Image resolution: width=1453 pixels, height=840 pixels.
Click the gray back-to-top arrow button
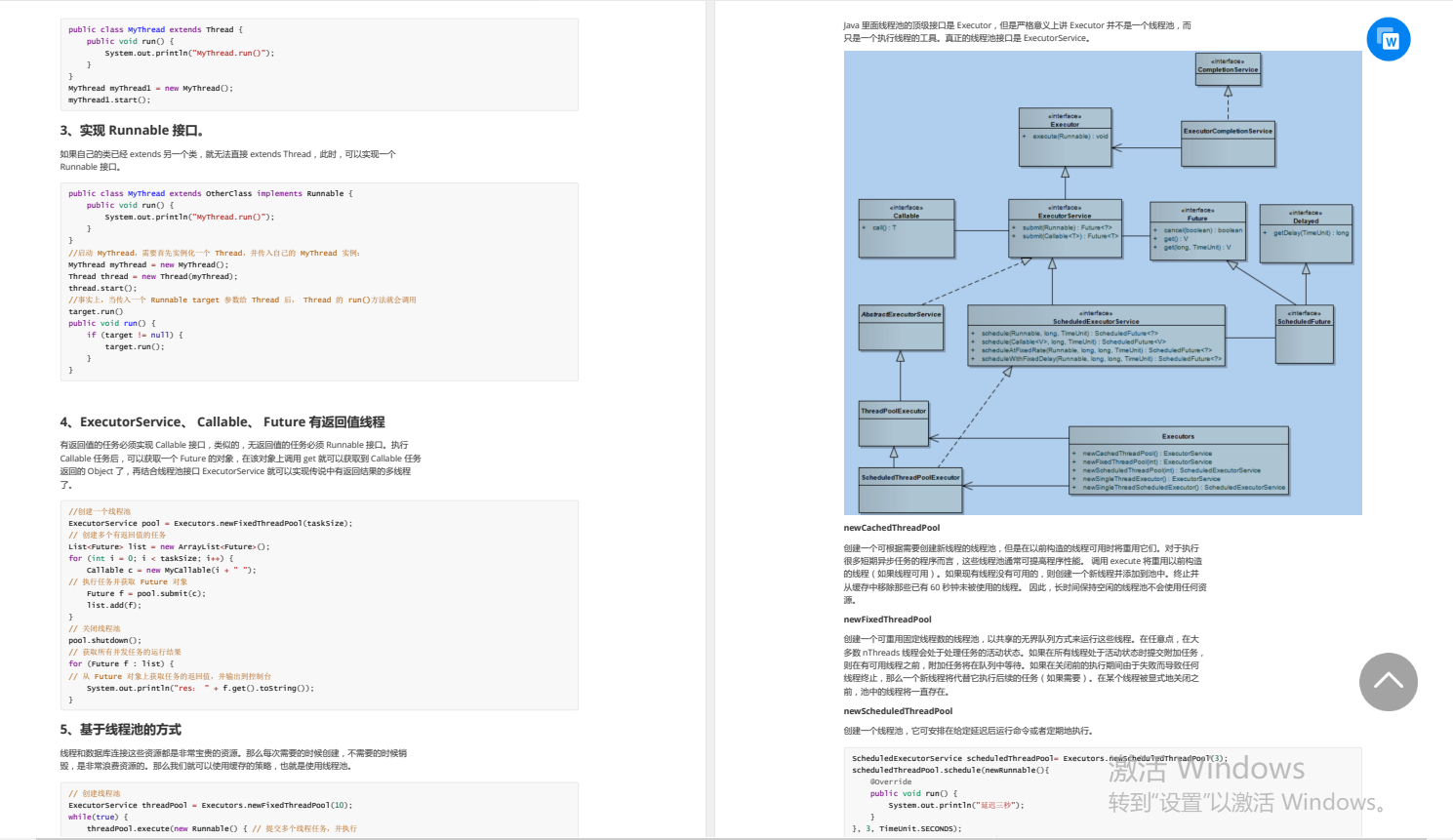point(1389,681)
